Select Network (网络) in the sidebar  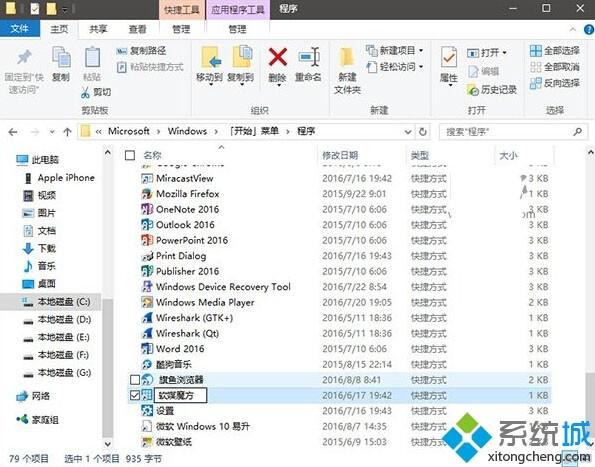pos(33,396)
